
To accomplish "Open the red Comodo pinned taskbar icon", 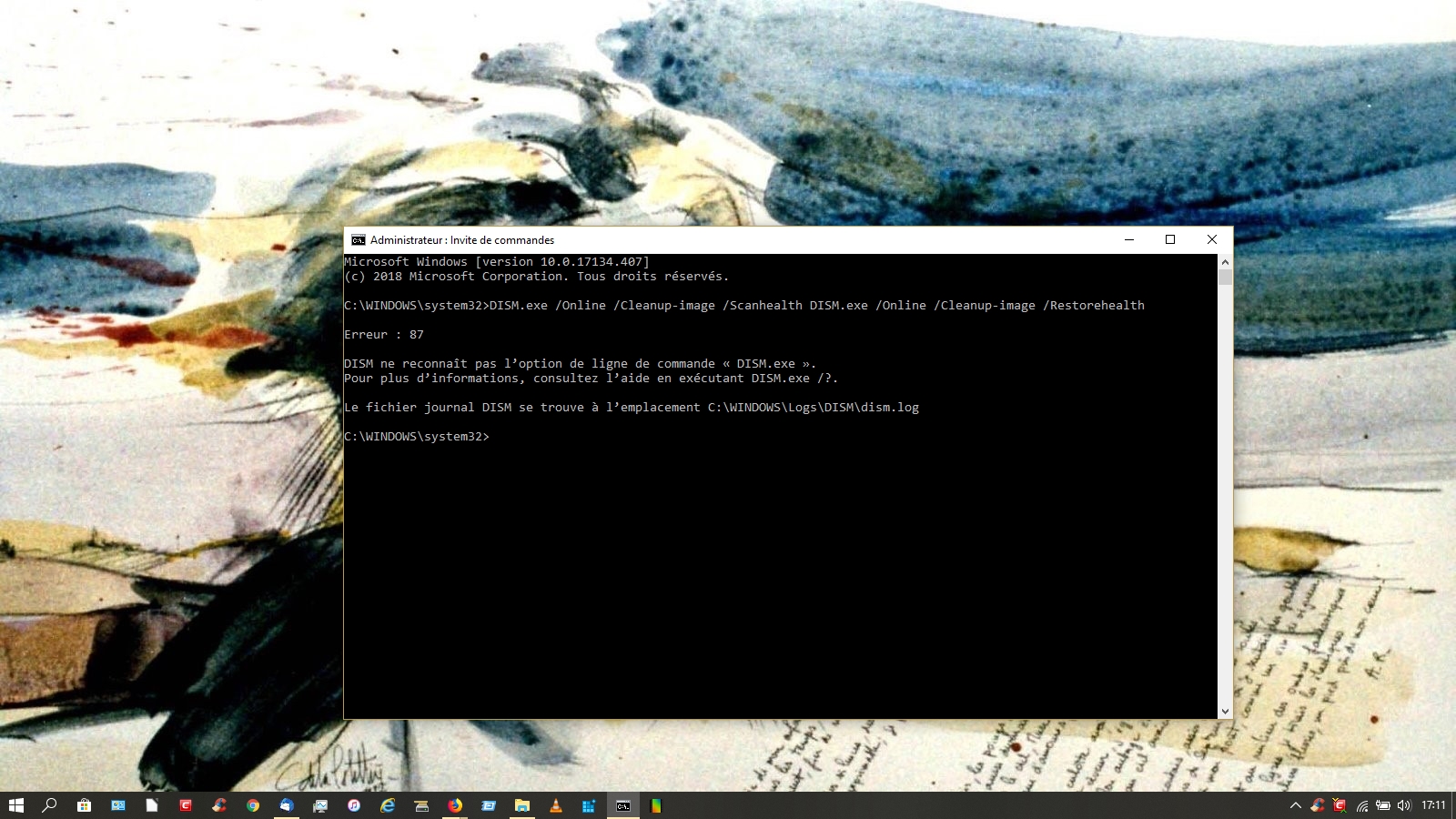I will 186,805.
